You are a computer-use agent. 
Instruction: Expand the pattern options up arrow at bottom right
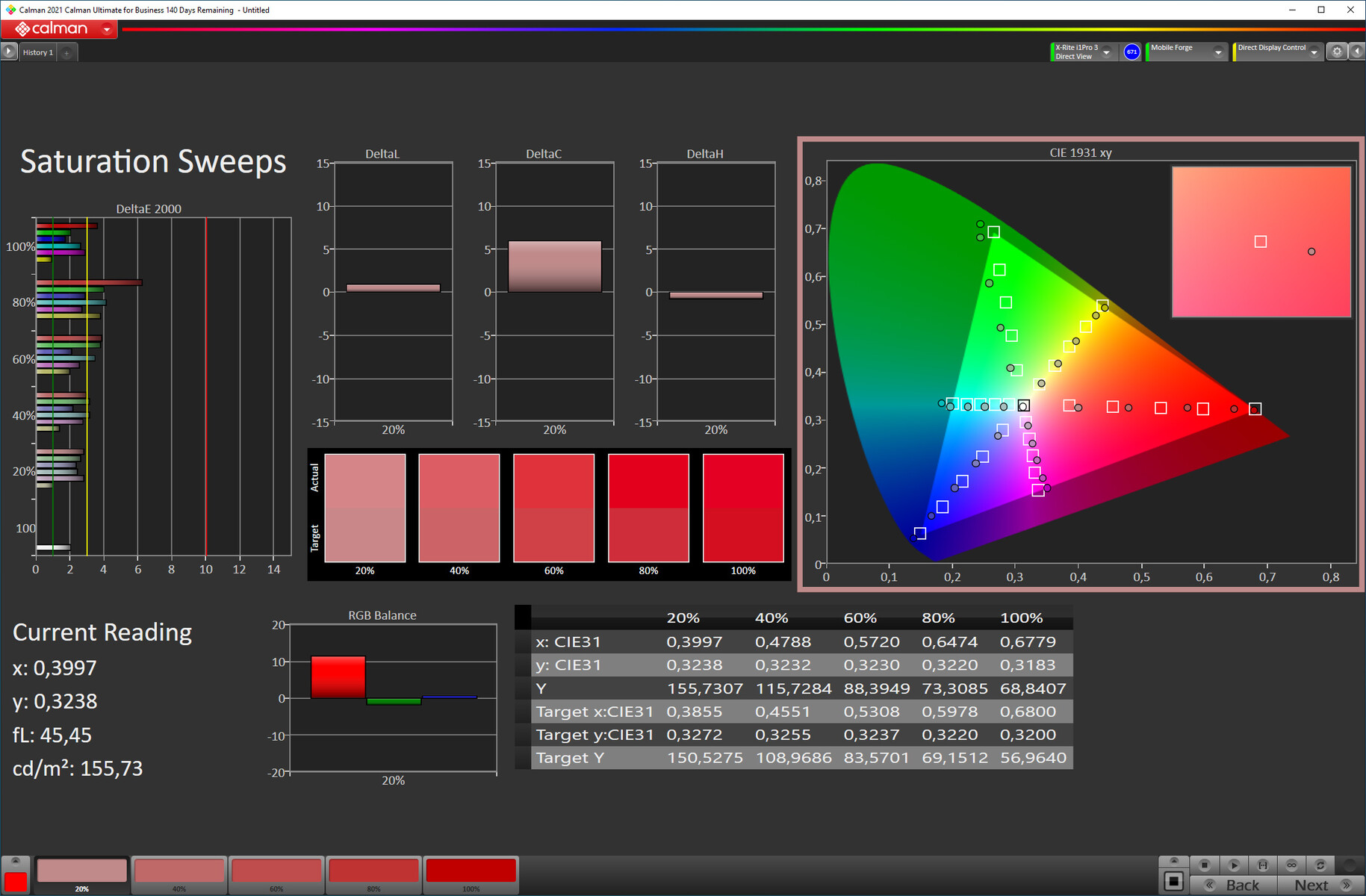(x=1173, y=861)
